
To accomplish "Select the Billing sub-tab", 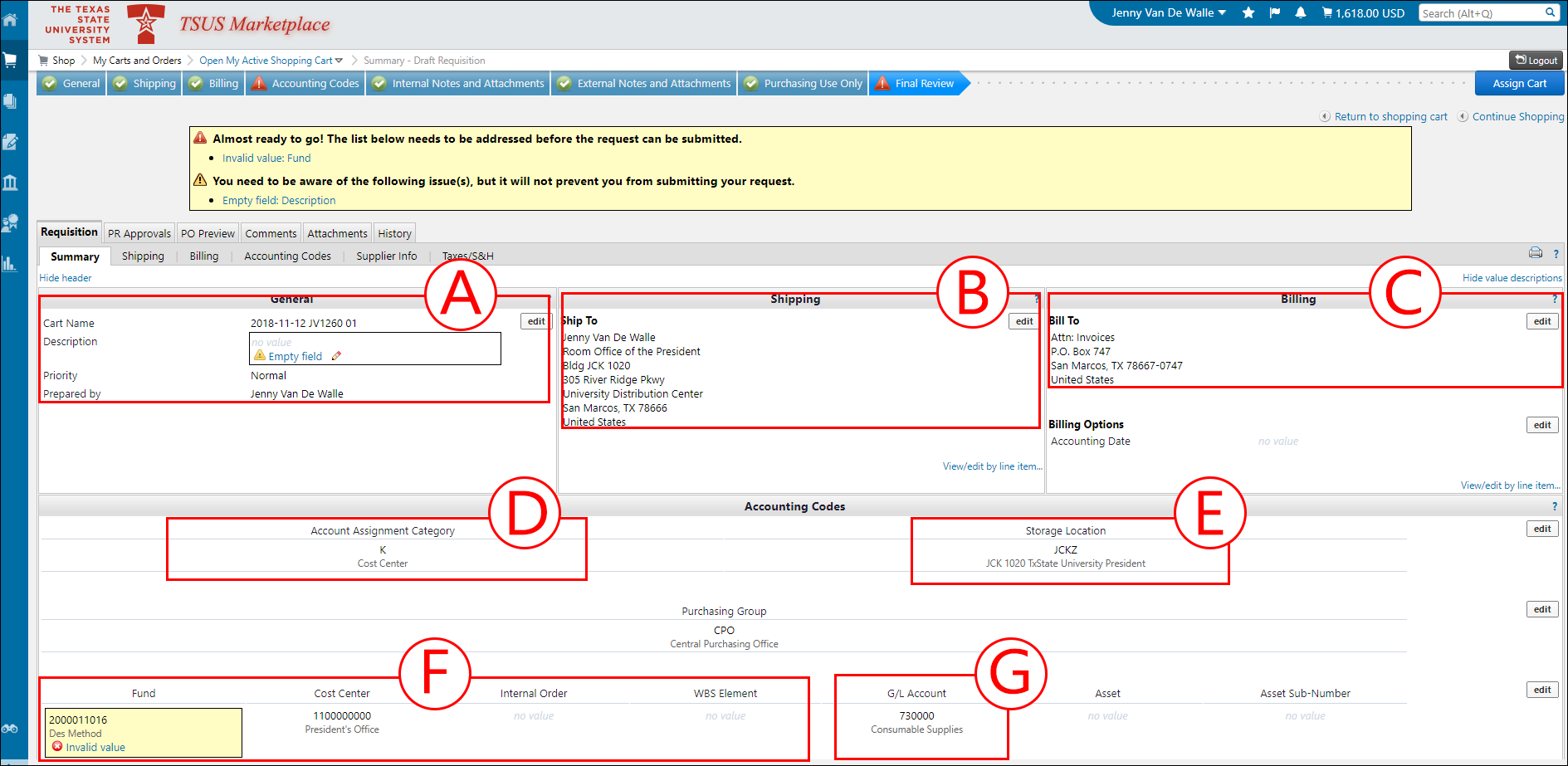I will click(x=204, y=256).
